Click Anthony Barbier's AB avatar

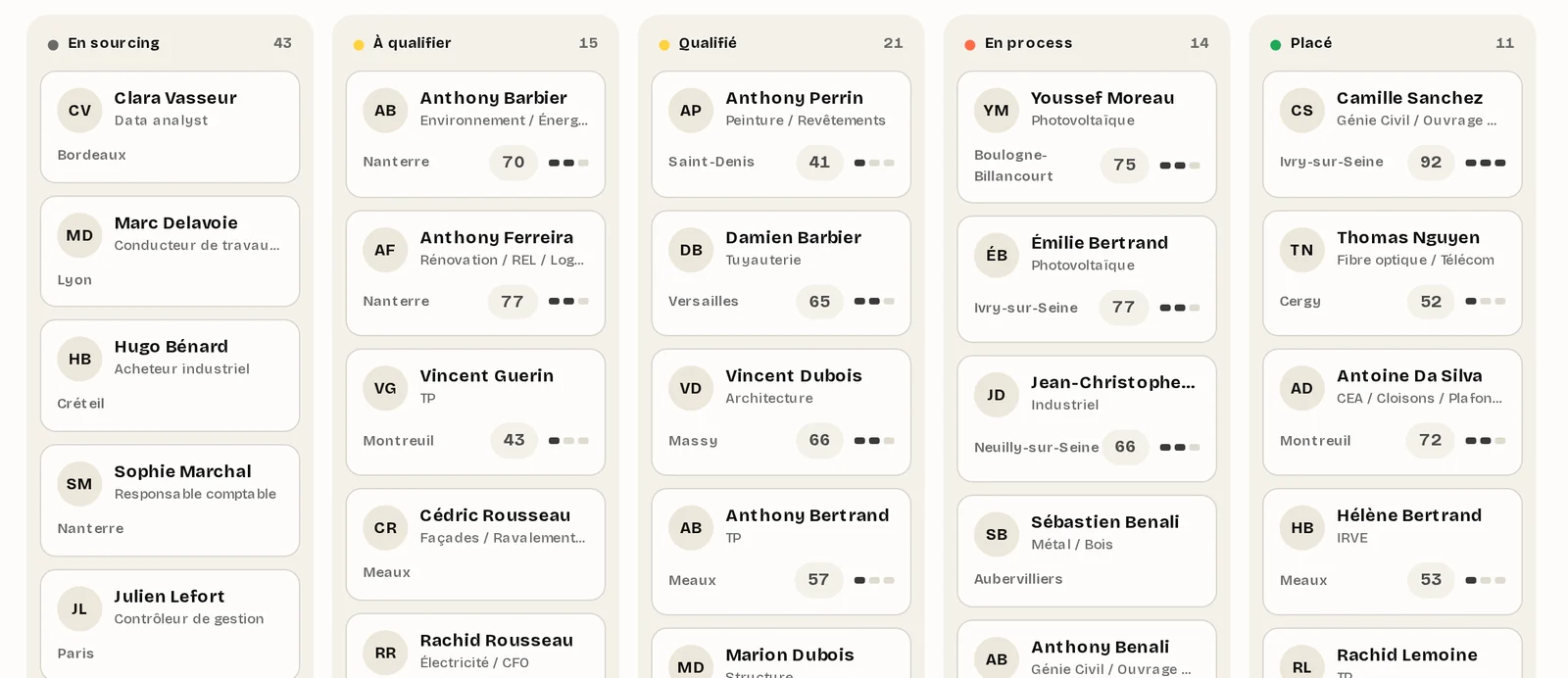tap(385, 111)
